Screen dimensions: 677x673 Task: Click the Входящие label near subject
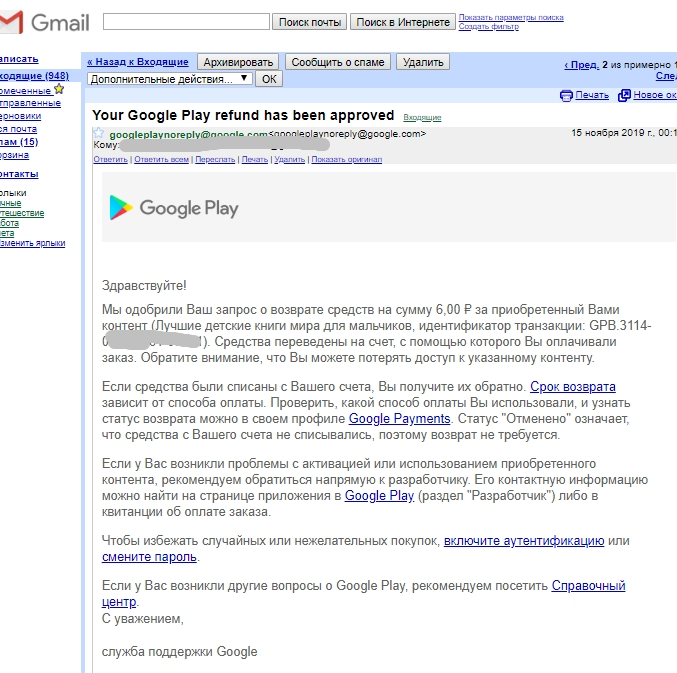point(422,117)
